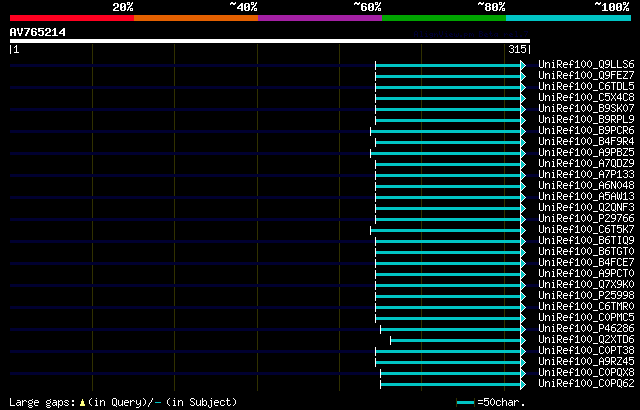
Task: Click the cyan alignment bar for B9PCR6
Action: (446, 131)
